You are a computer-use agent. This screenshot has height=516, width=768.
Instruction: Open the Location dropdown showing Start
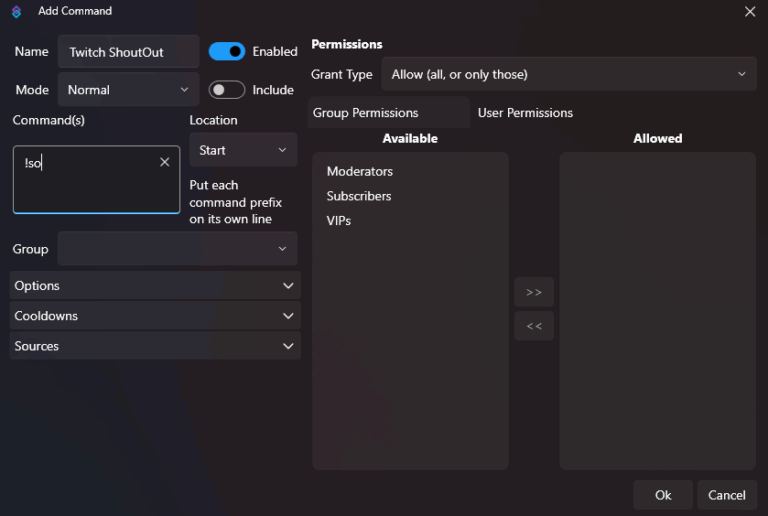tap(243, 150)
